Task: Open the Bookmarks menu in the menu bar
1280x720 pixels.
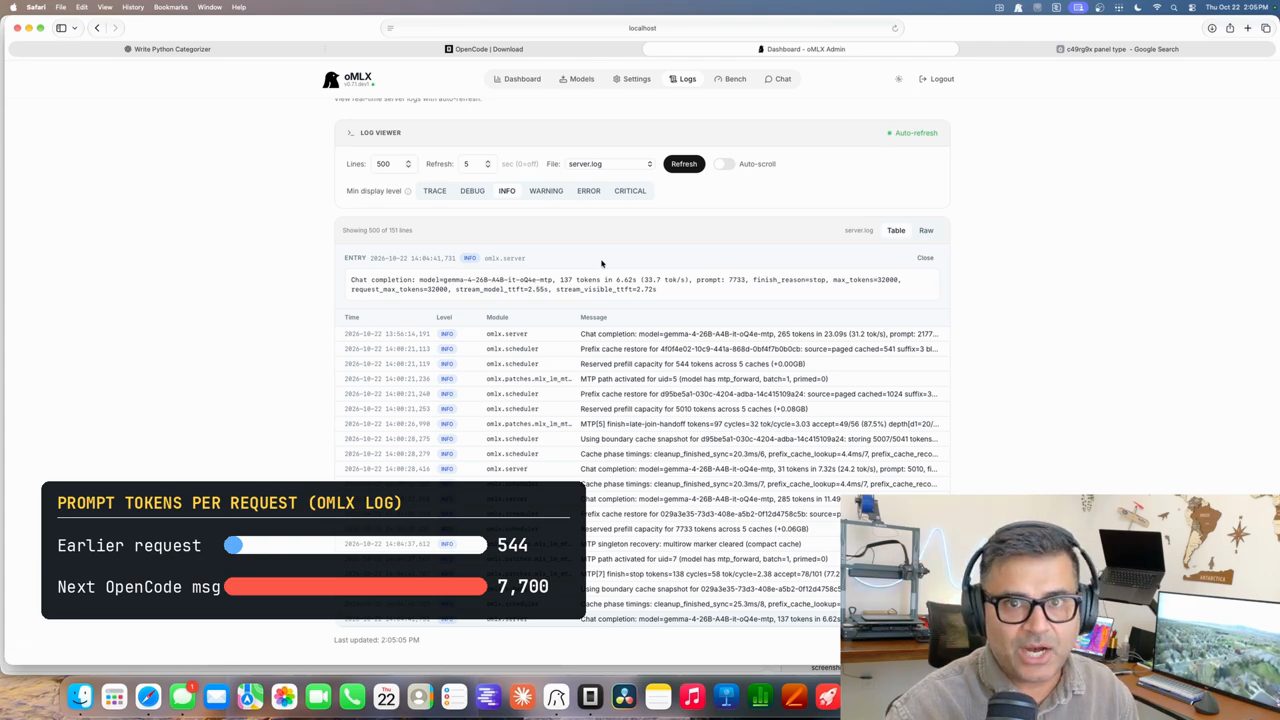Action: click(x=171, y=7)
